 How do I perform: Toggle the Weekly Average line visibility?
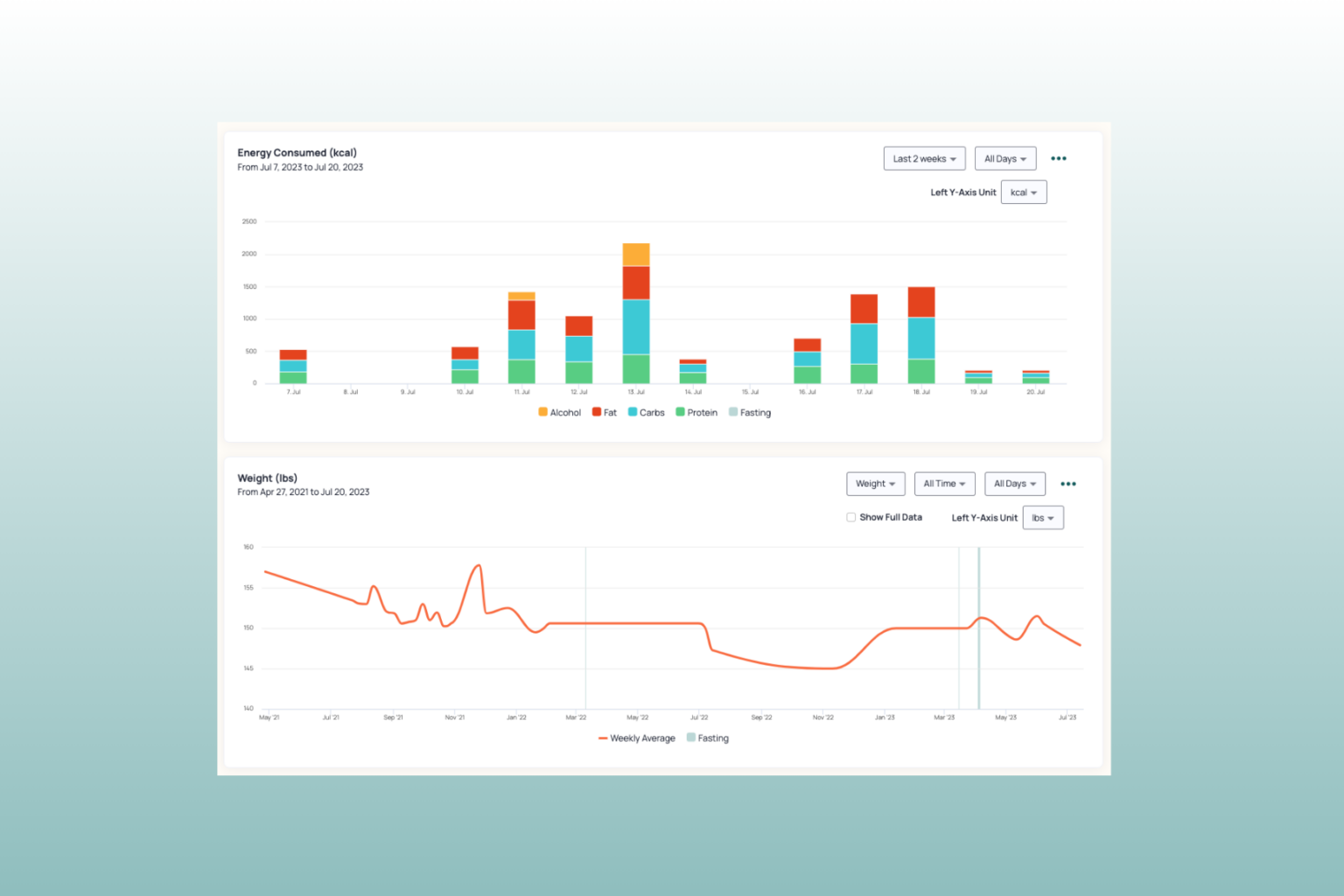click(637, 738)
